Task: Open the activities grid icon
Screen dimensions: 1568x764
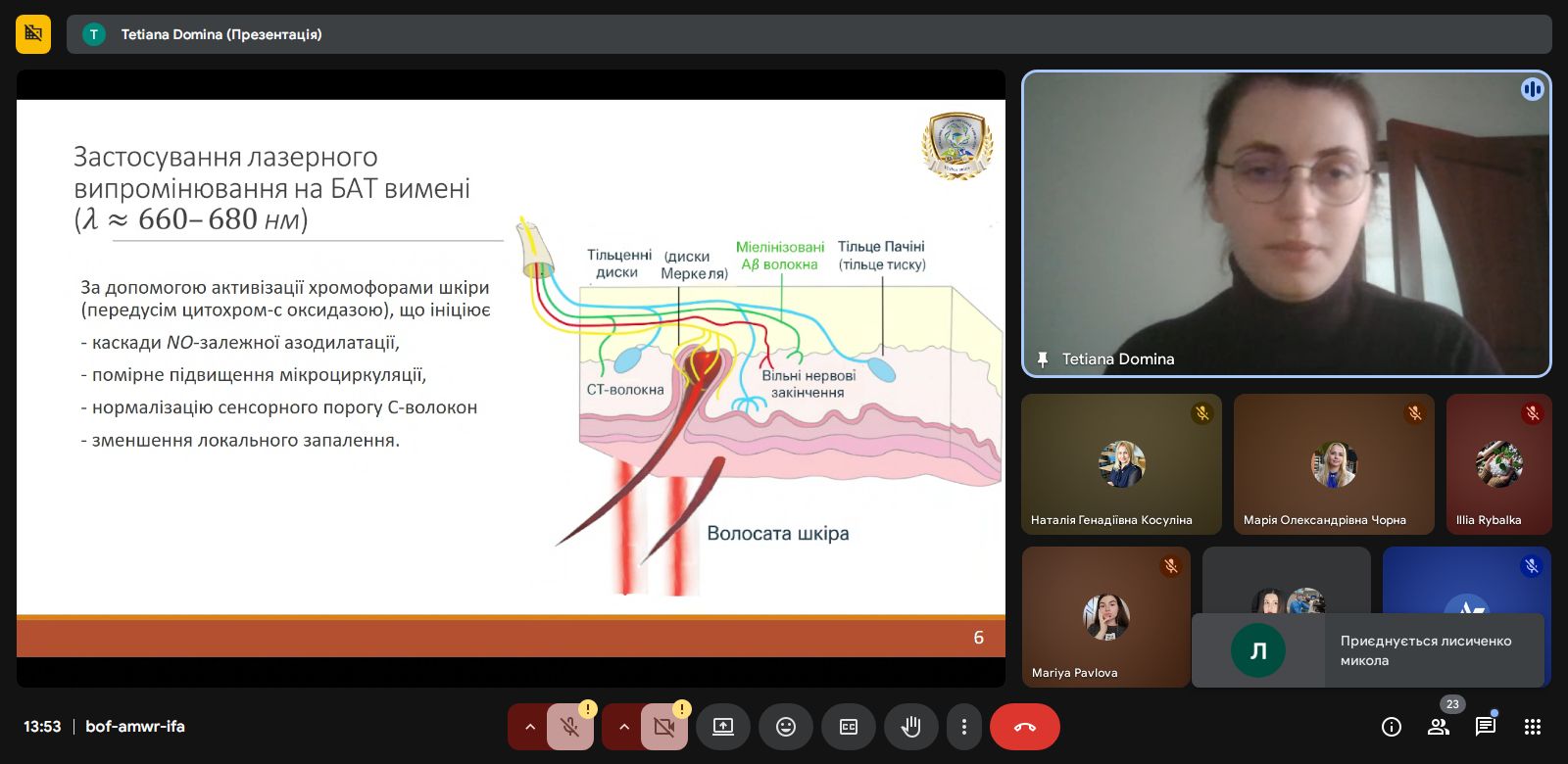Action: point(1533,727)
